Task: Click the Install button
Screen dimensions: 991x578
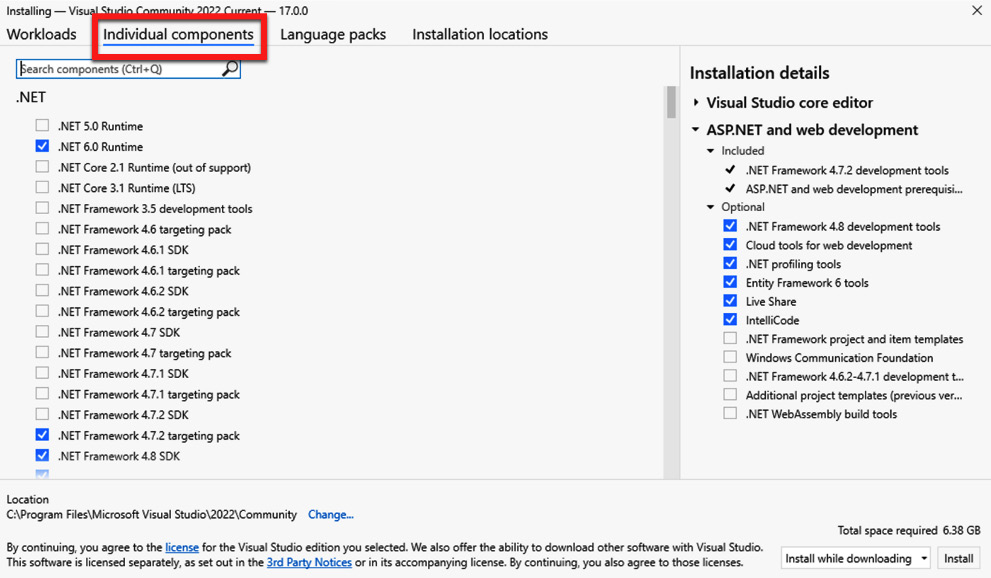Action: tap(958, 558)
